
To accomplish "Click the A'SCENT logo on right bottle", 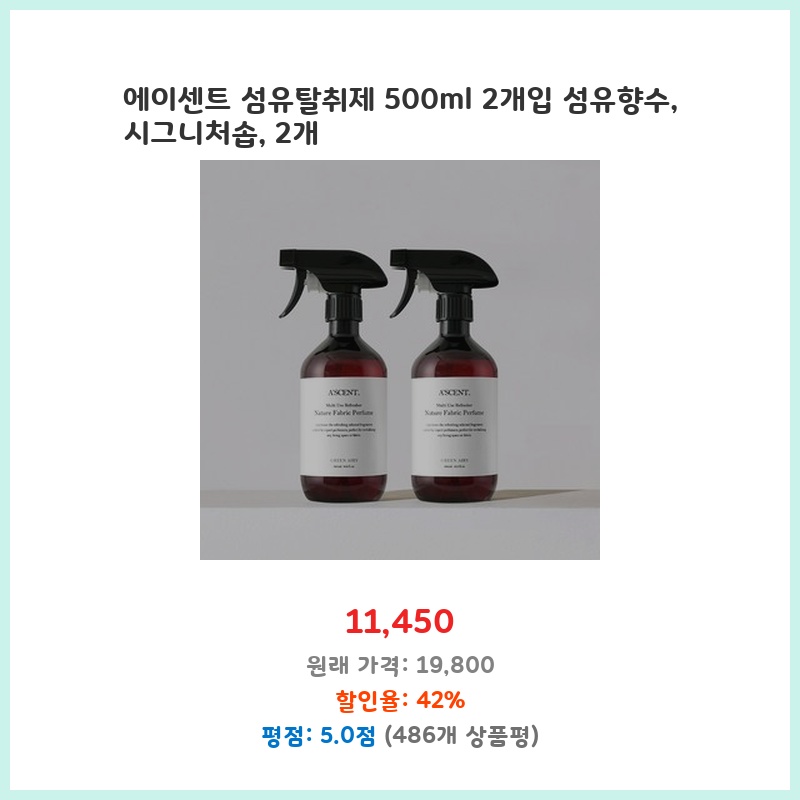I will (455, 392).
